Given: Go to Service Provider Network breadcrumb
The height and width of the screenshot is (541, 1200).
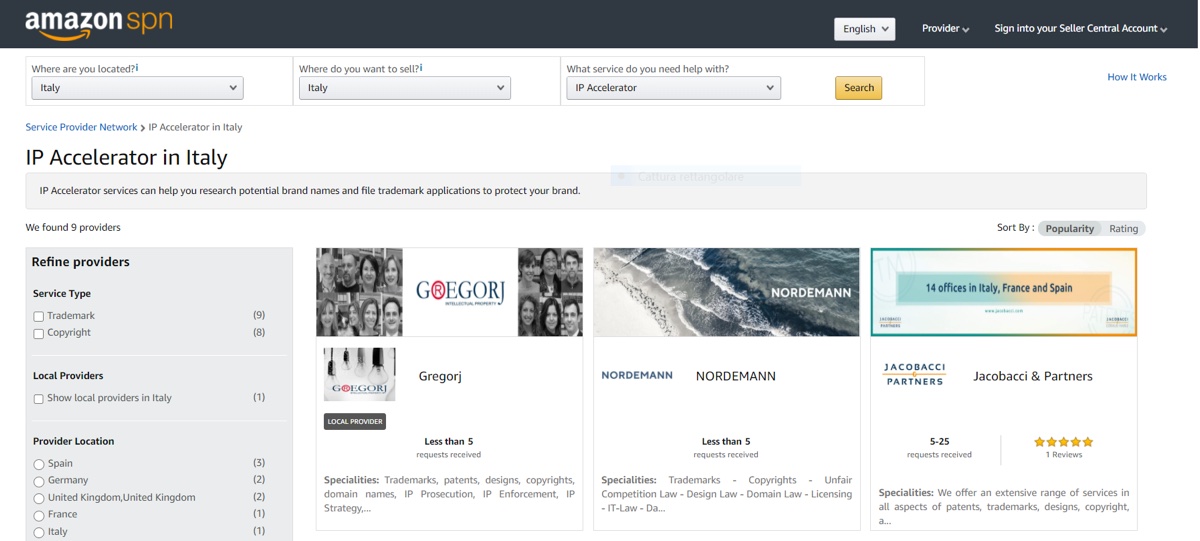Looking at the screenshot, I should click(x=81, y=127).
